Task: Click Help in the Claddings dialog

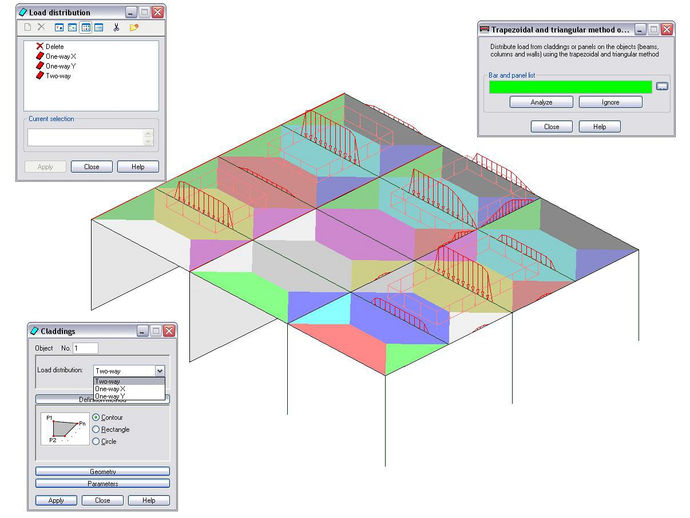Action: [x=148, y=500]
